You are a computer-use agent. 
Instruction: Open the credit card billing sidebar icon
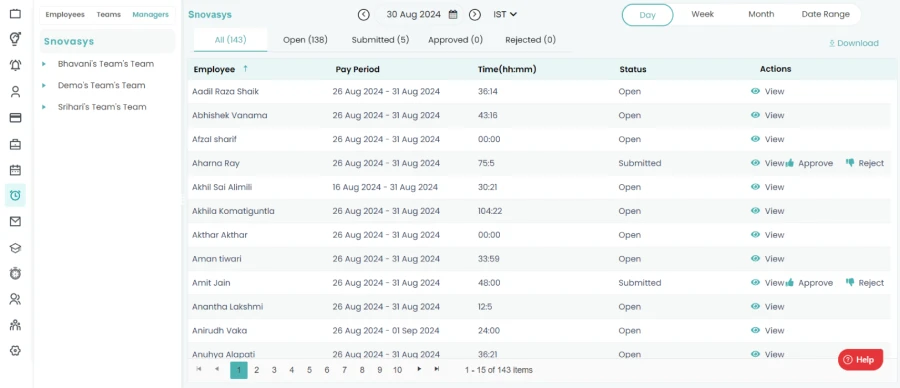coord(15,118)
